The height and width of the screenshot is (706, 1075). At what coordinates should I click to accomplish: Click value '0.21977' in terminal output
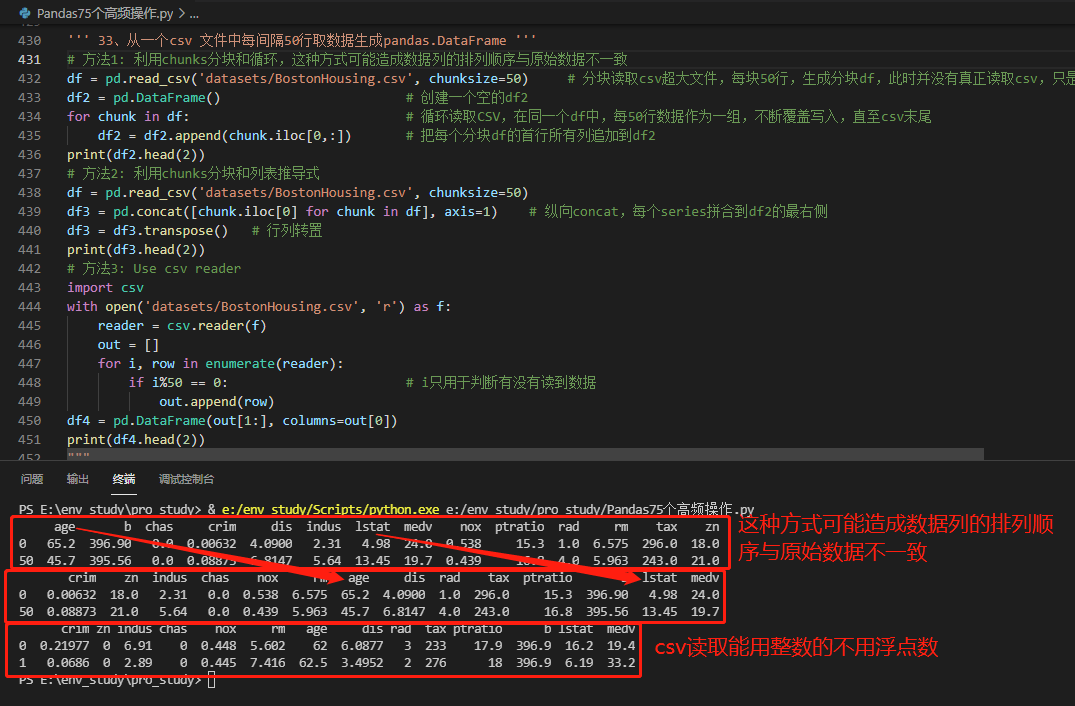pyautogui.click(x=64, y=646)
